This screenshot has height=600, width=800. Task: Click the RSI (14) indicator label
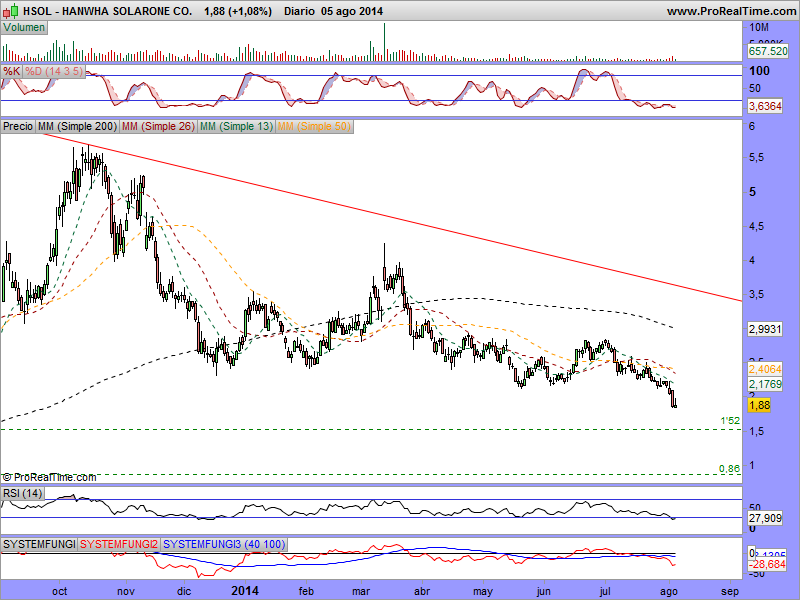[22, 493]
